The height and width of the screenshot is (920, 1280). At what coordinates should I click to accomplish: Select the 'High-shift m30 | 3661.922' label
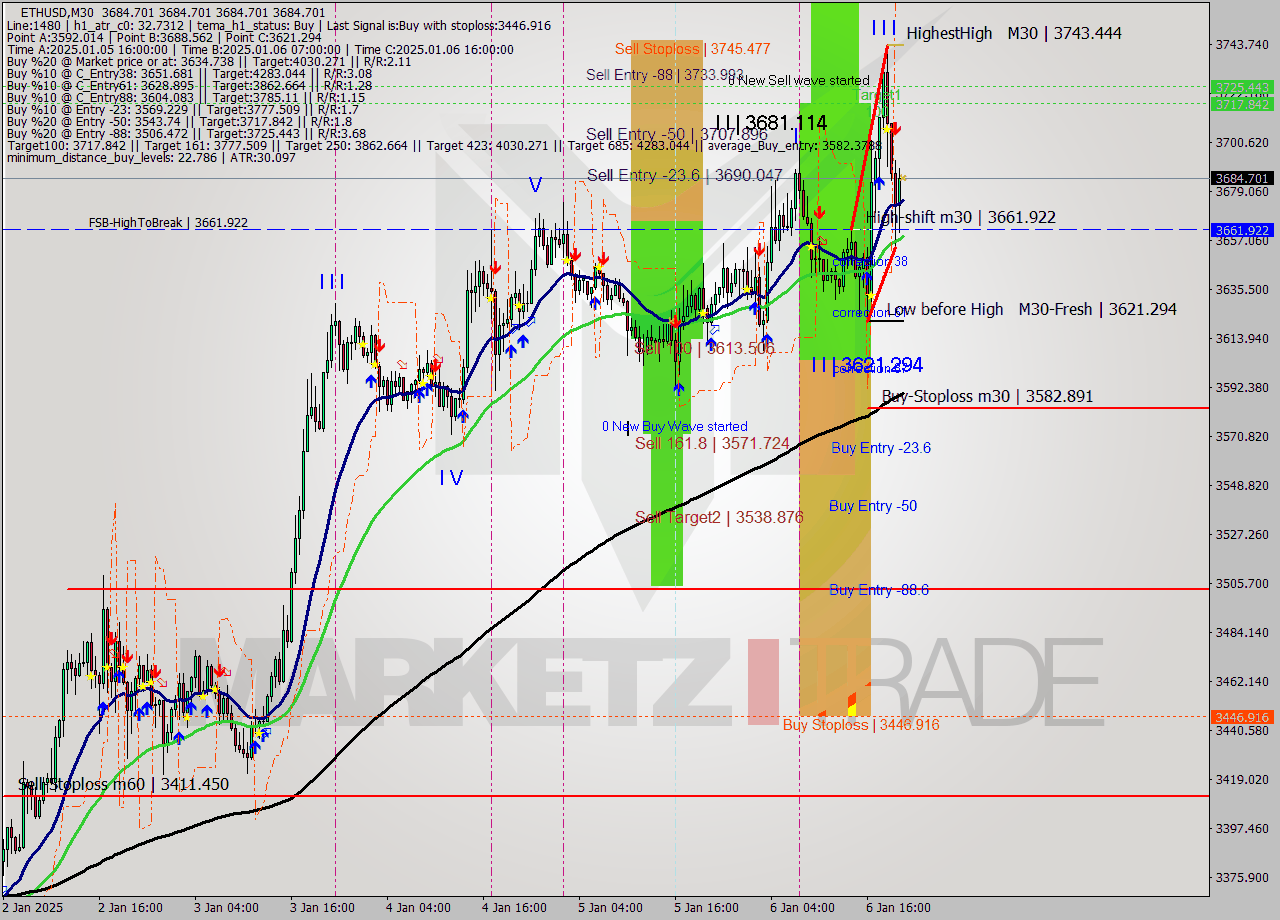click(961, 217)
